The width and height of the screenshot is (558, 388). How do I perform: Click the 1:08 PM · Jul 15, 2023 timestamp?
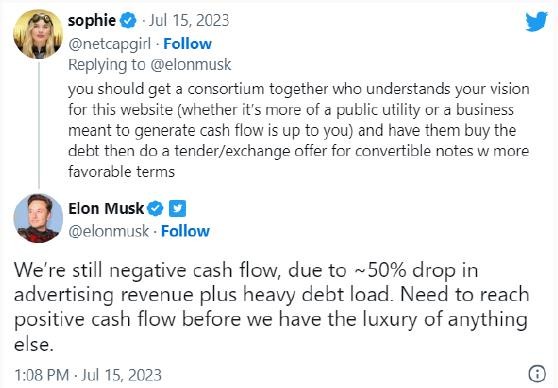[x=88, y=375]
